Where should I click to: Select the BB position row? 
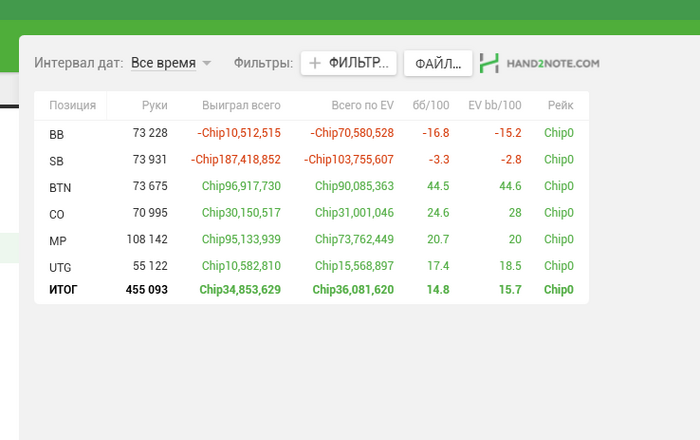click(311, 133)
